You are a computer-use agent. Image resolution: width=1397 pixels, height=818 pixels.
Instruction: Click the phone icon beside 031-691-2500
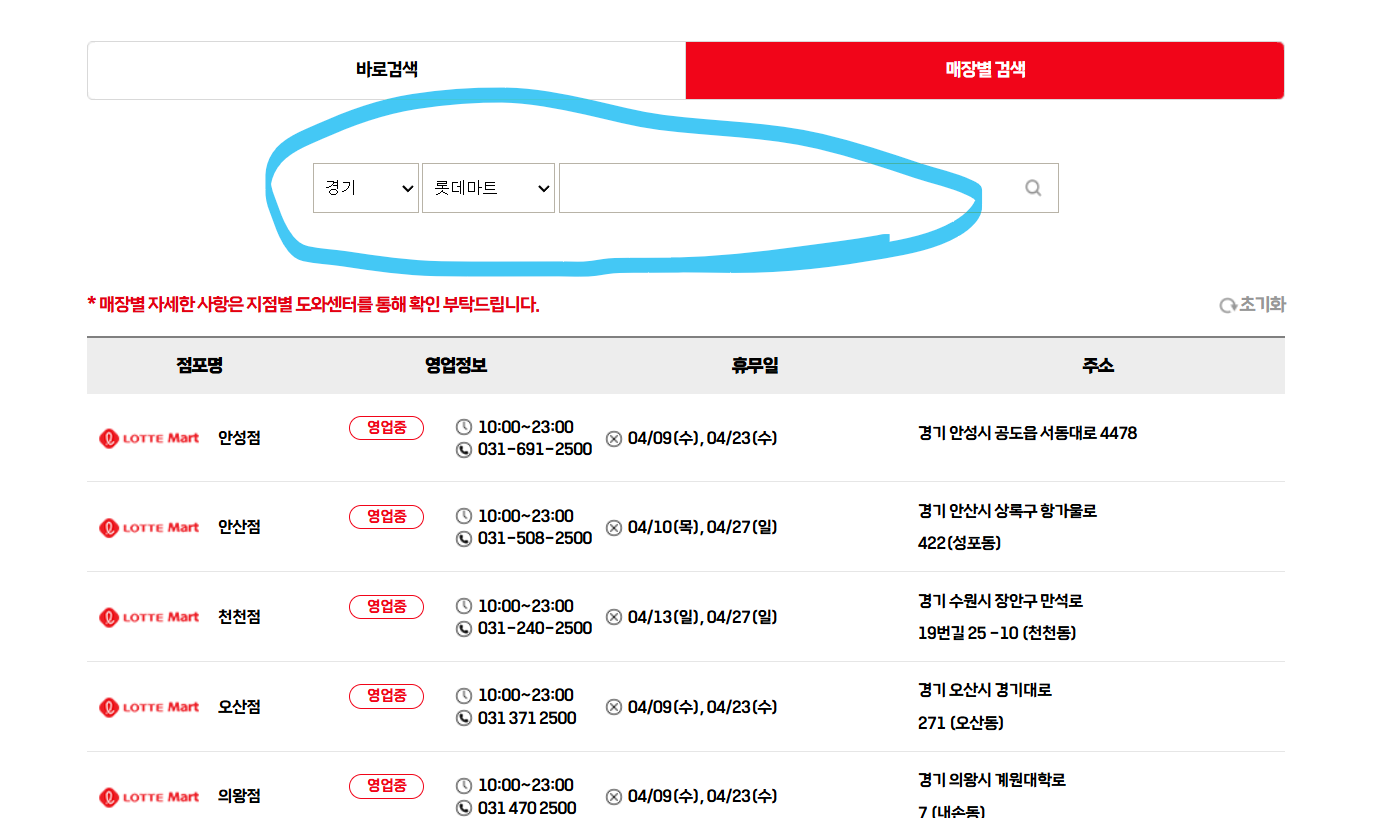click(x=464, y=450)
